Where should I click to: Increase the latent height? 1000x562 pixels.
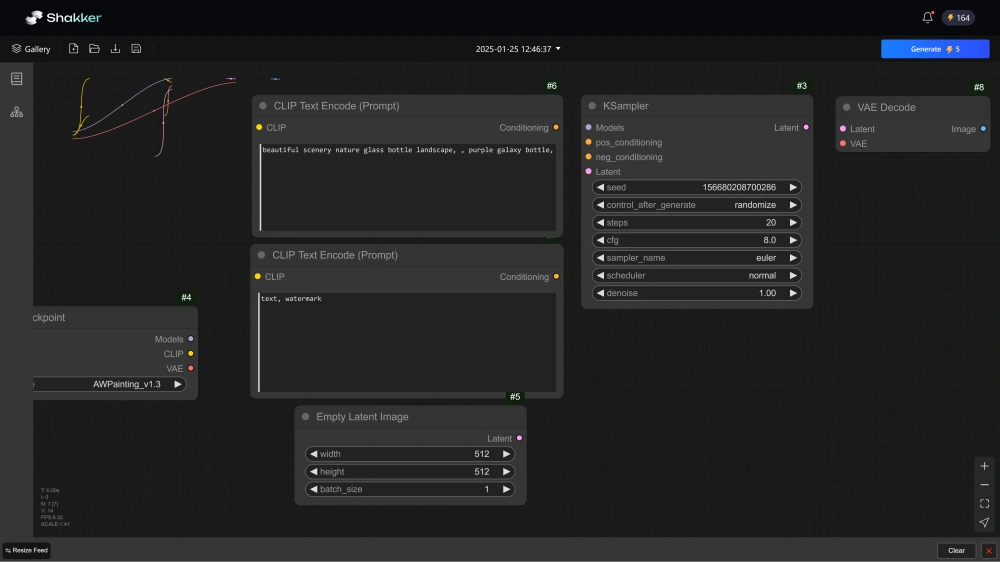click(x=506, y=472)
